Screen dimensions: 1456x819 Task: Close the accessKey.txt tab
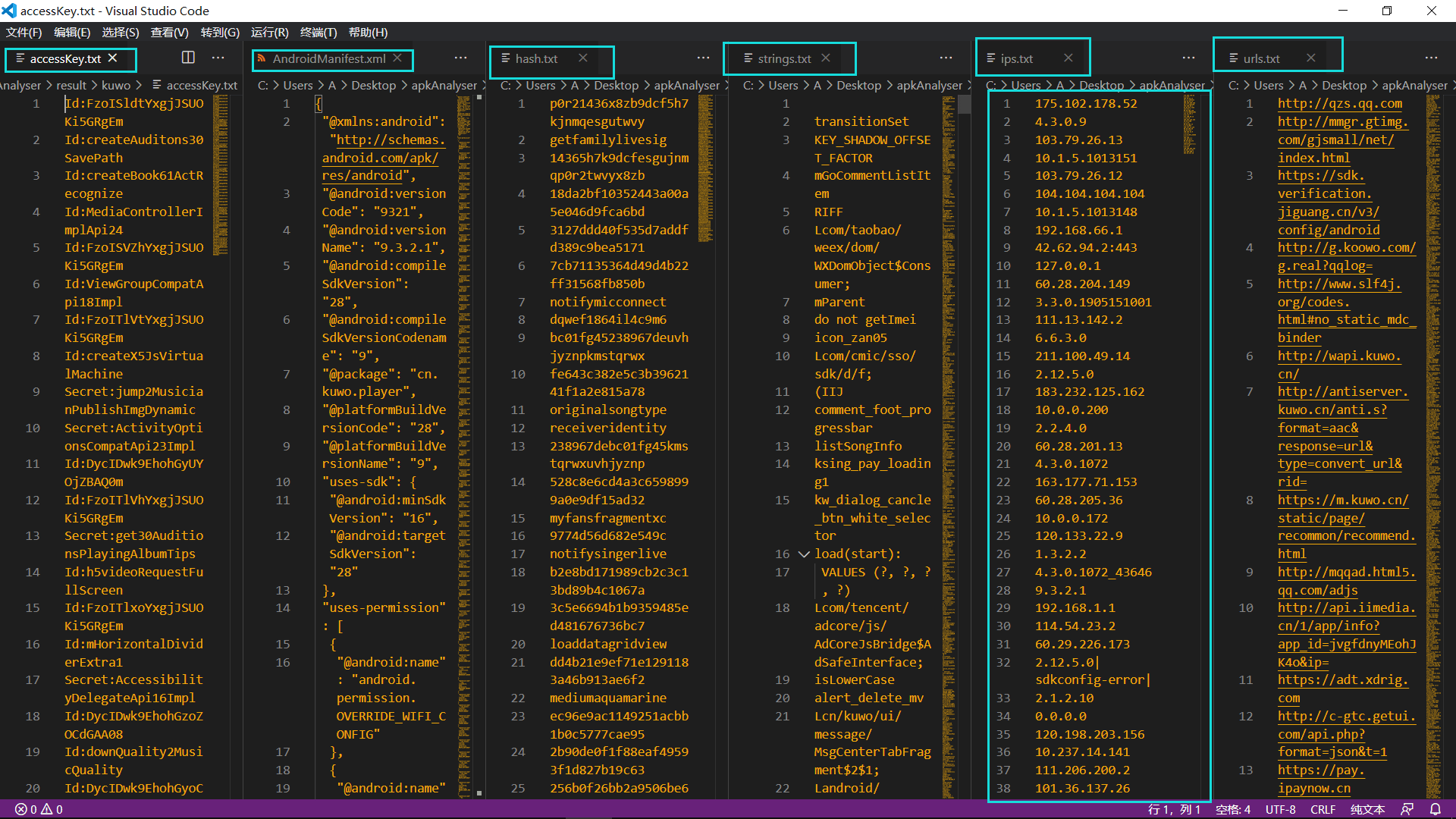click(x=112, y=58)
